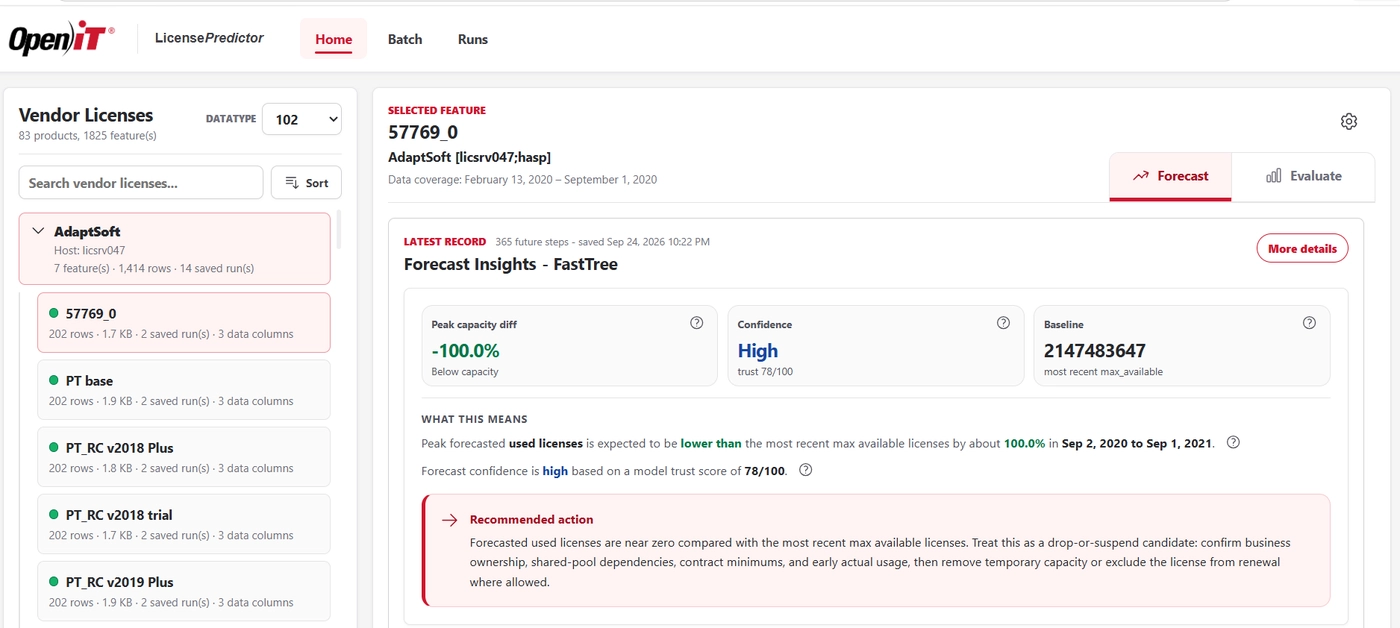Click the OpenIT logo

point(61,39)
